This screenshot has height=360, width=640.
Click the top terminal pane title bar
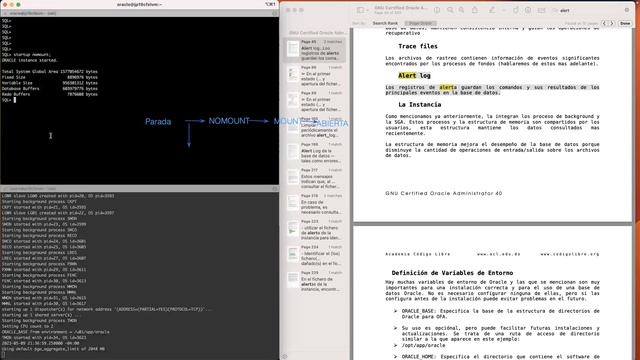click(140, 13)
